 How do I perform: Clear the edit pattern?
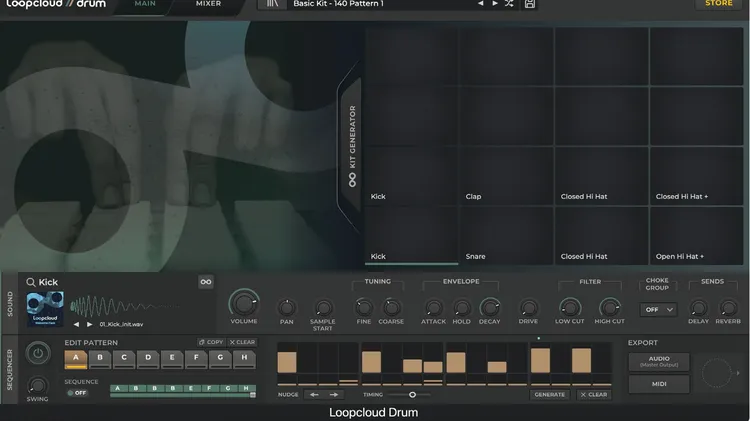point(242,342)
